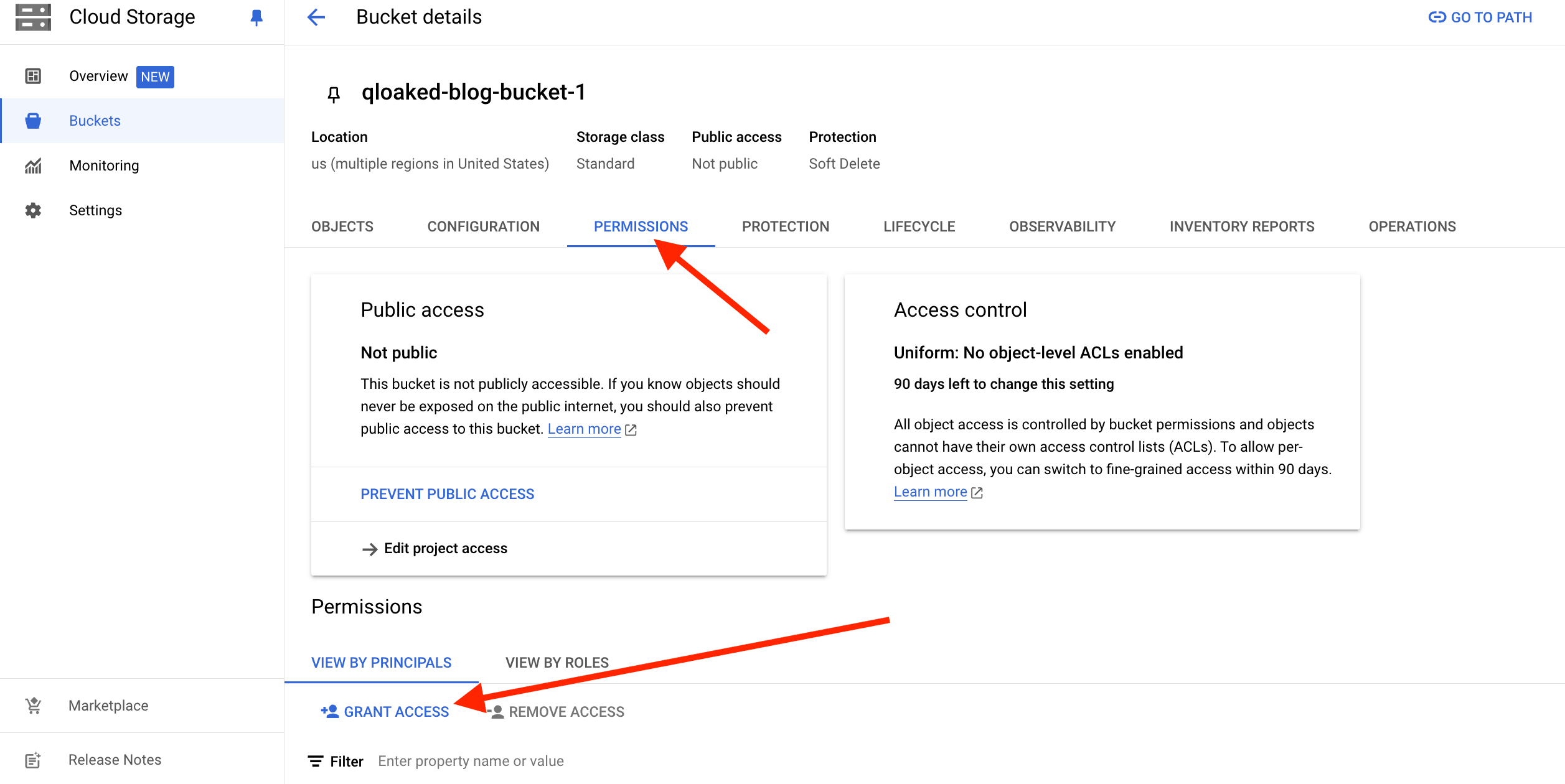Click the pin icon beside Cloud Storage

(x=256, y=17)
